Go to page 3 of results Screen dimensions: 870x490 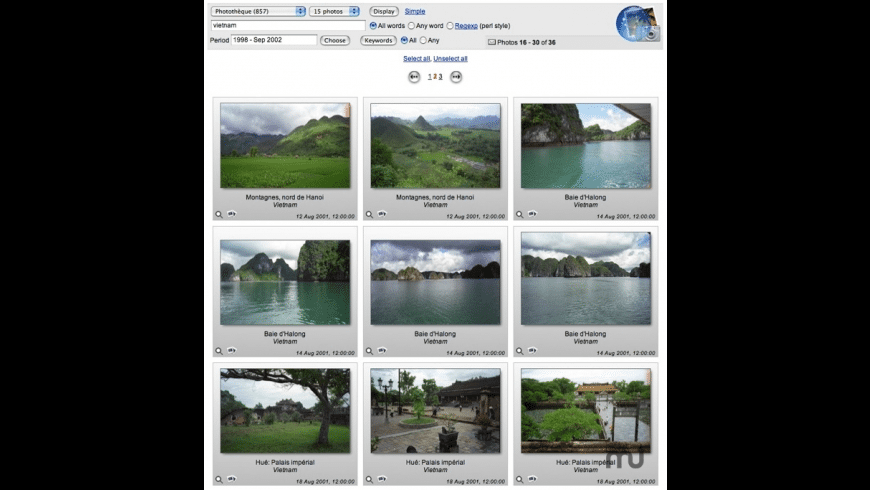pyautogui.click(x=441, y=77)
